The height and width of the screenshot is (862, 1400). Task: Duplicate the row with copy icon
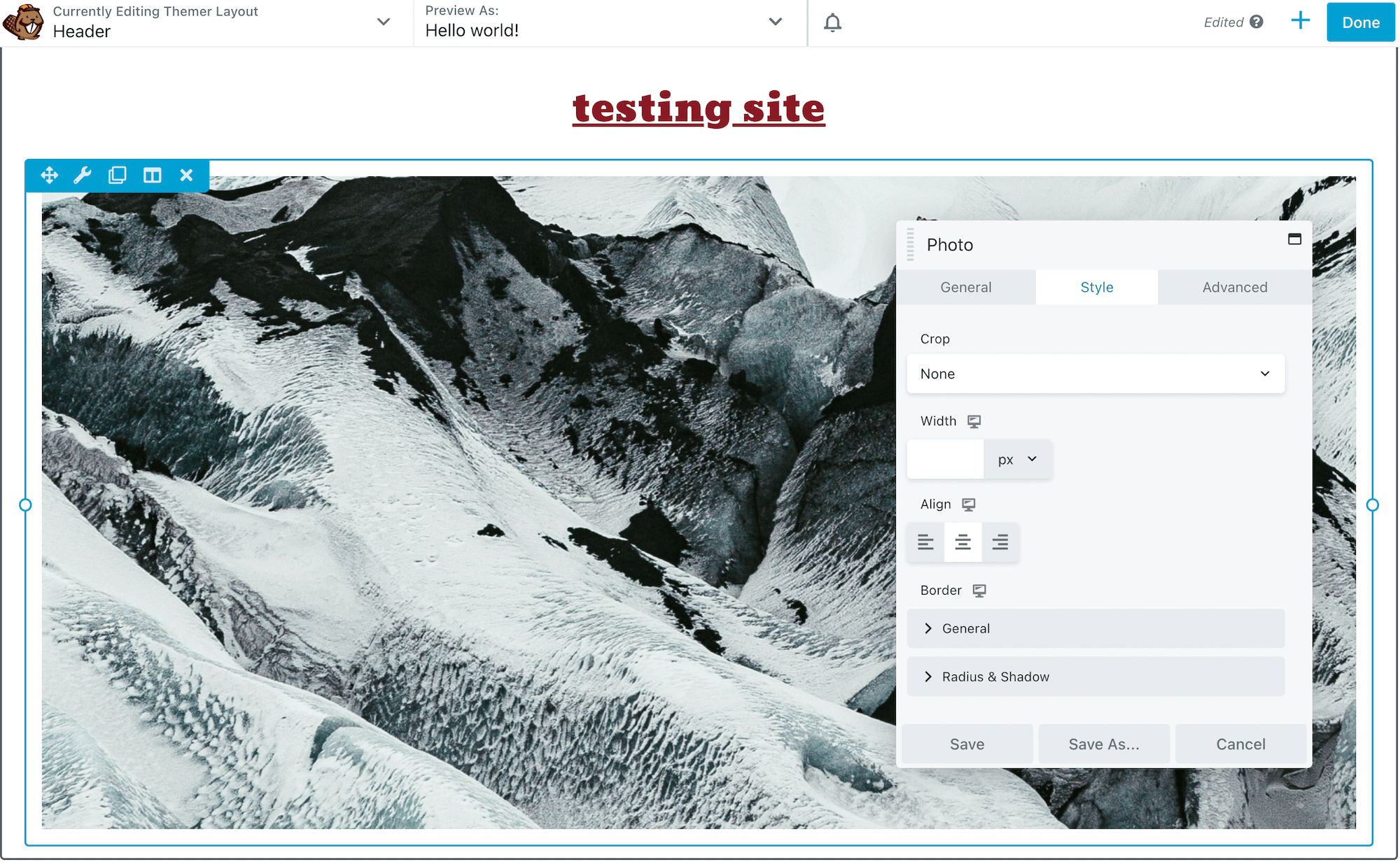[117, 175]
